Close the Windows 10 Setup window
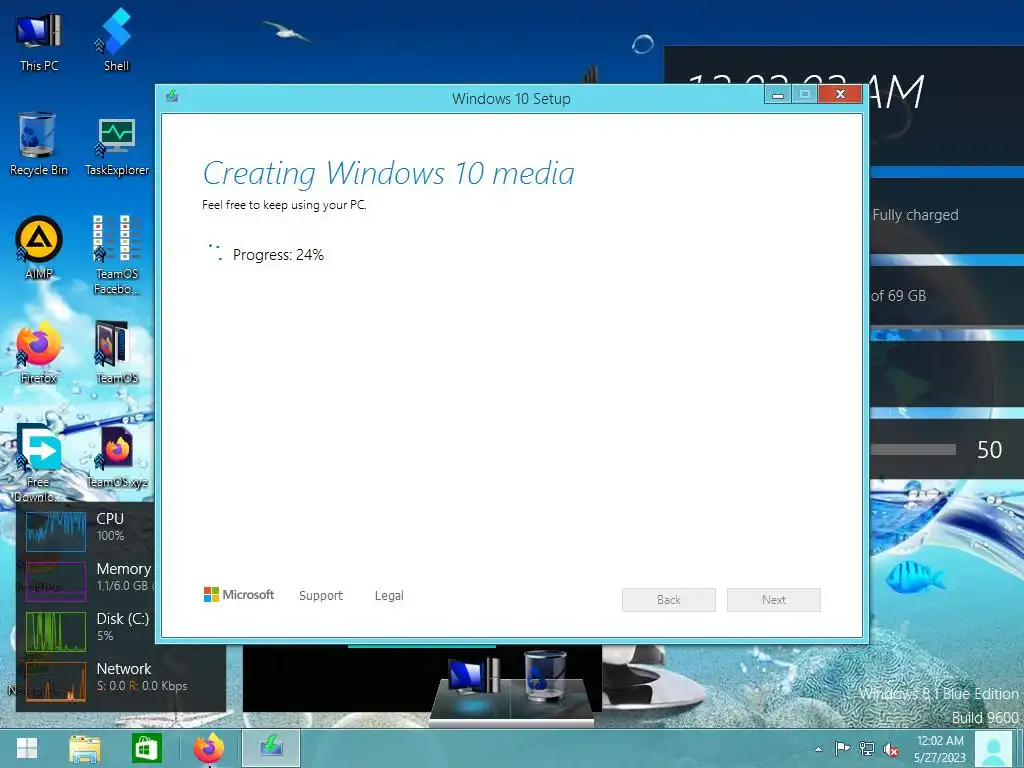 [x=840, y=95]
